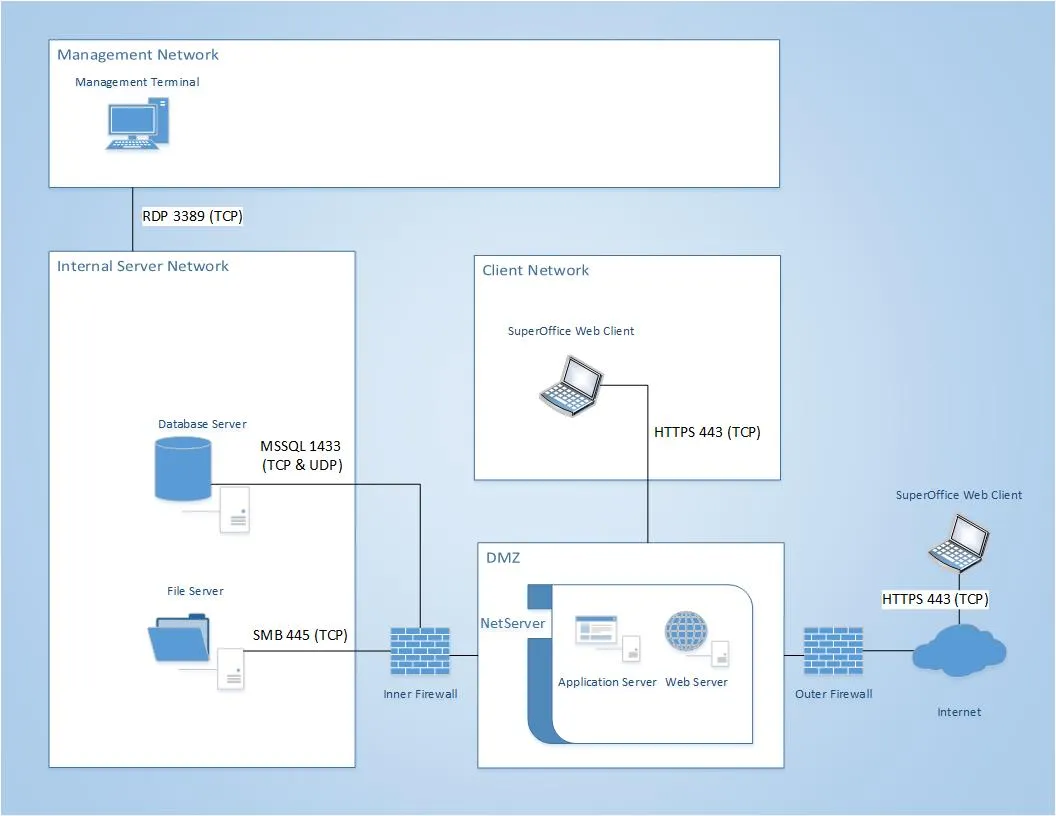Click the HTTPS 443 label in Client Network
Viewport: 1056px width, 816px height.
pos(707,432)
